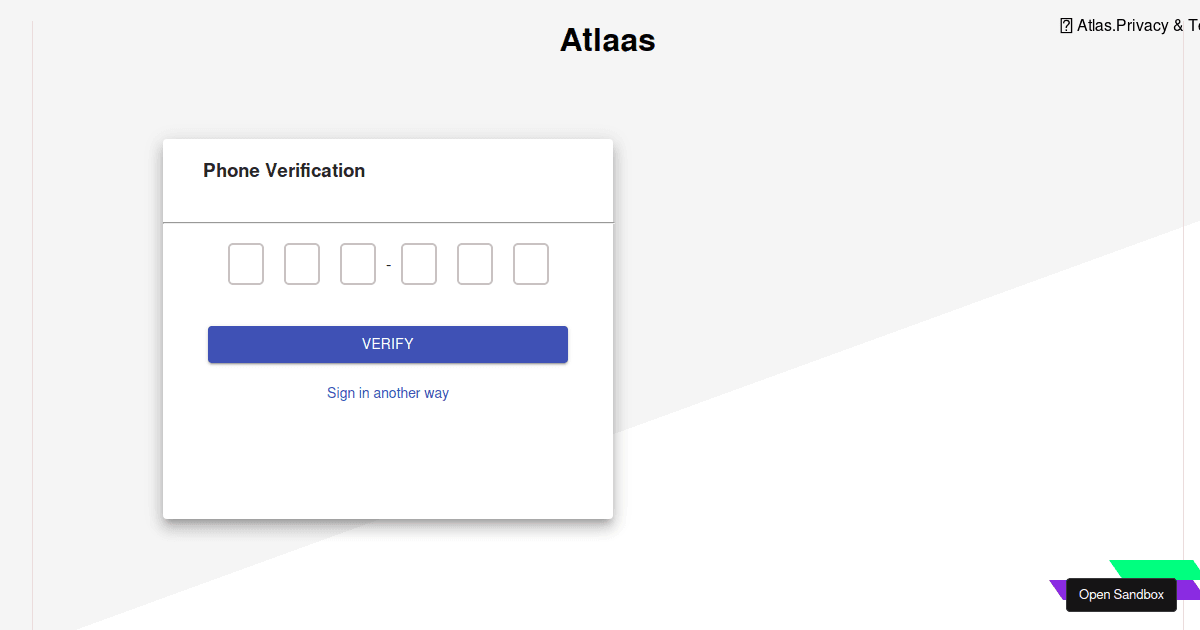This screenshot has height=630, width=1200.
Task: Select the last verification code box
Action: point(531,264)
